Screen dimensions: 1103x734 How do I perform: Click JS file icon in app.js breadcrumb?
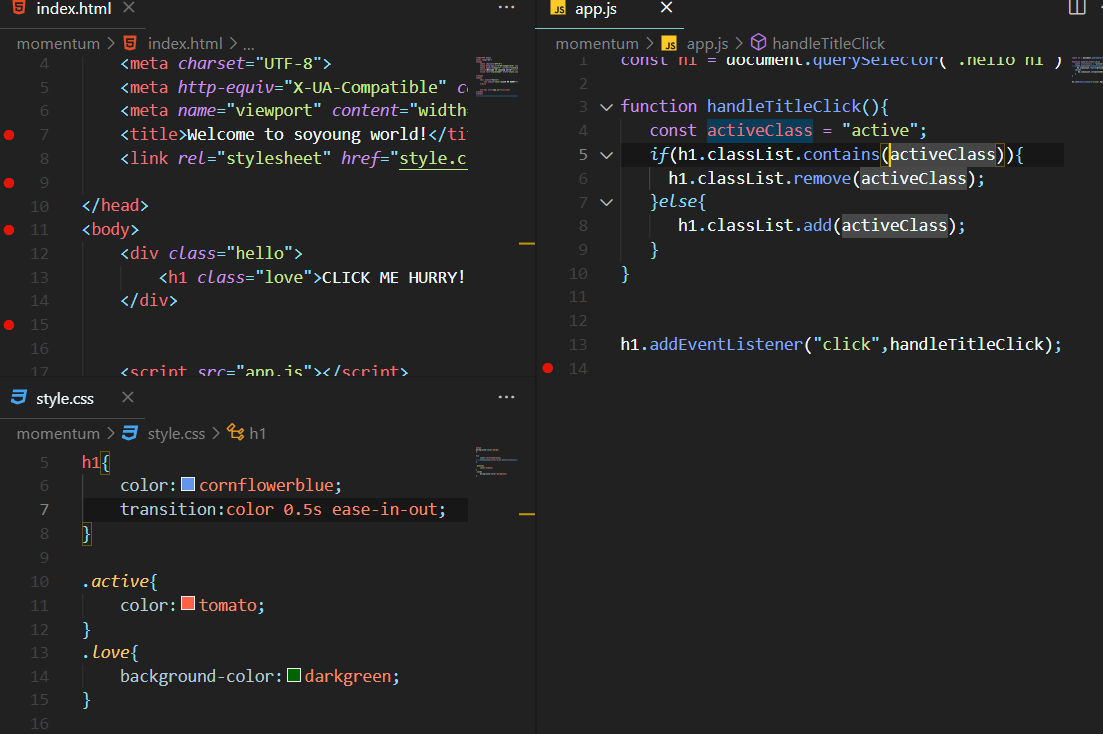tap(669, 44)
